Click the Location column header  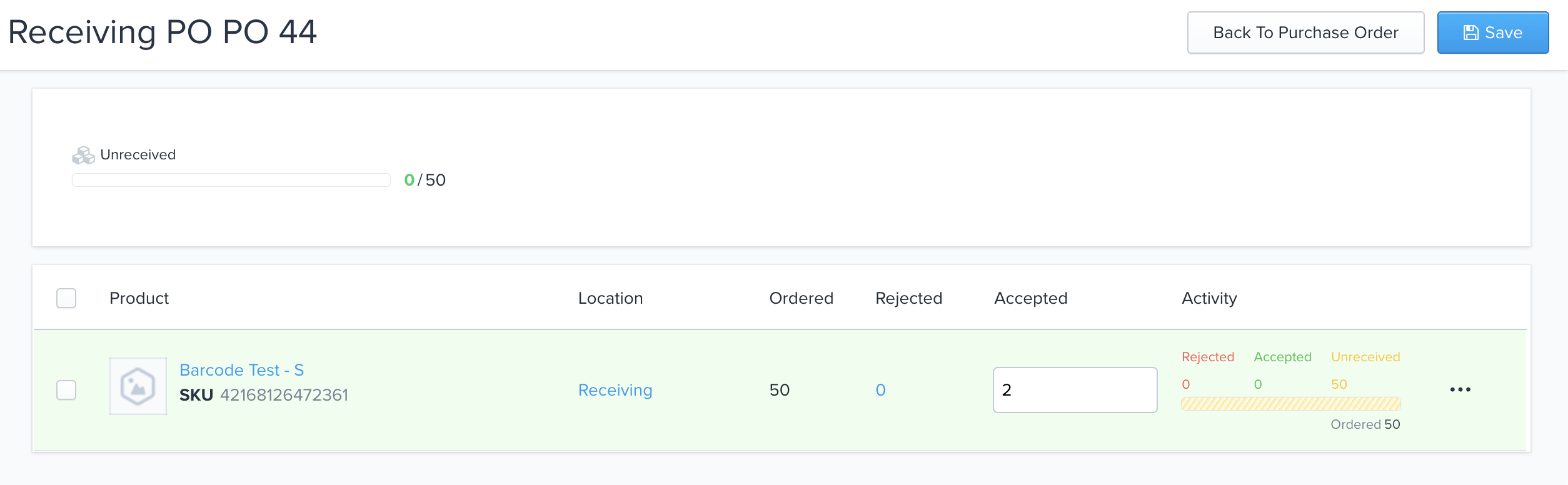[x=610, y=298]
